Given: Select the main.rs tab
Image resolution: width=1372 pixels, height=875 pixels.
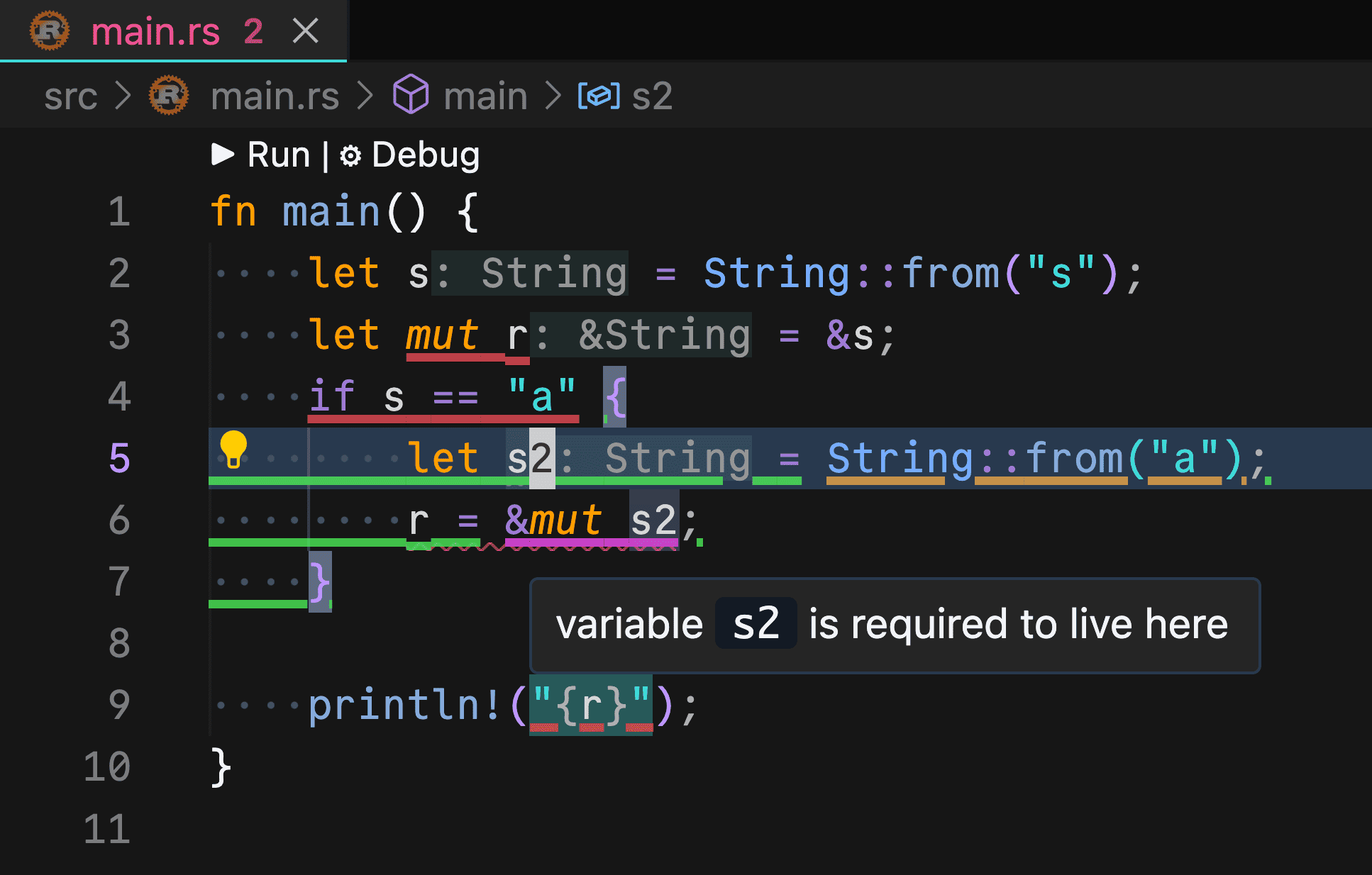Looking at the screenshot, I should [x=155, y=32].
